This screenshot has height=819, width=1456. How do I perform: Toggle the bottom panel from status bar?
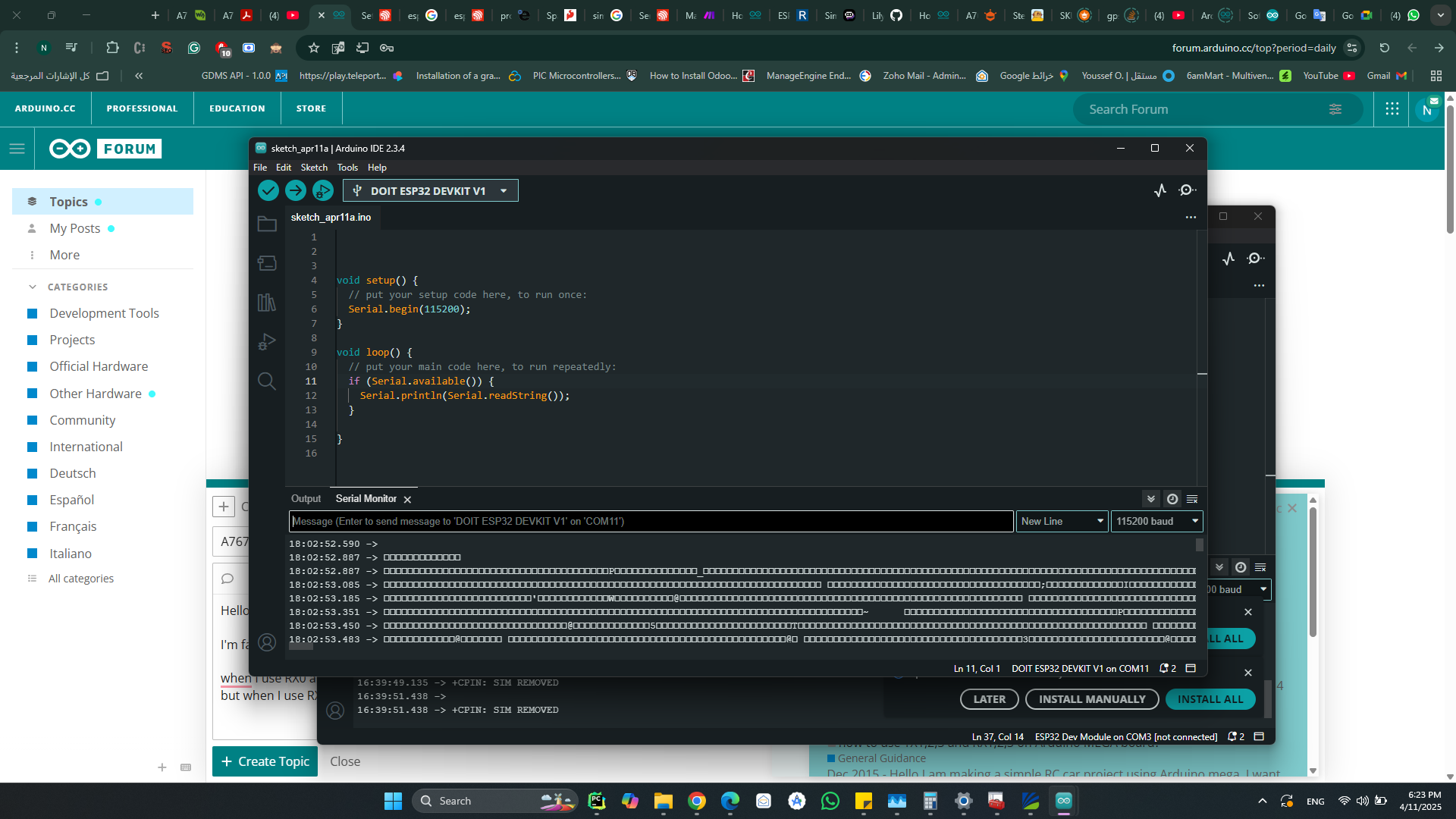pos(1191,668)
